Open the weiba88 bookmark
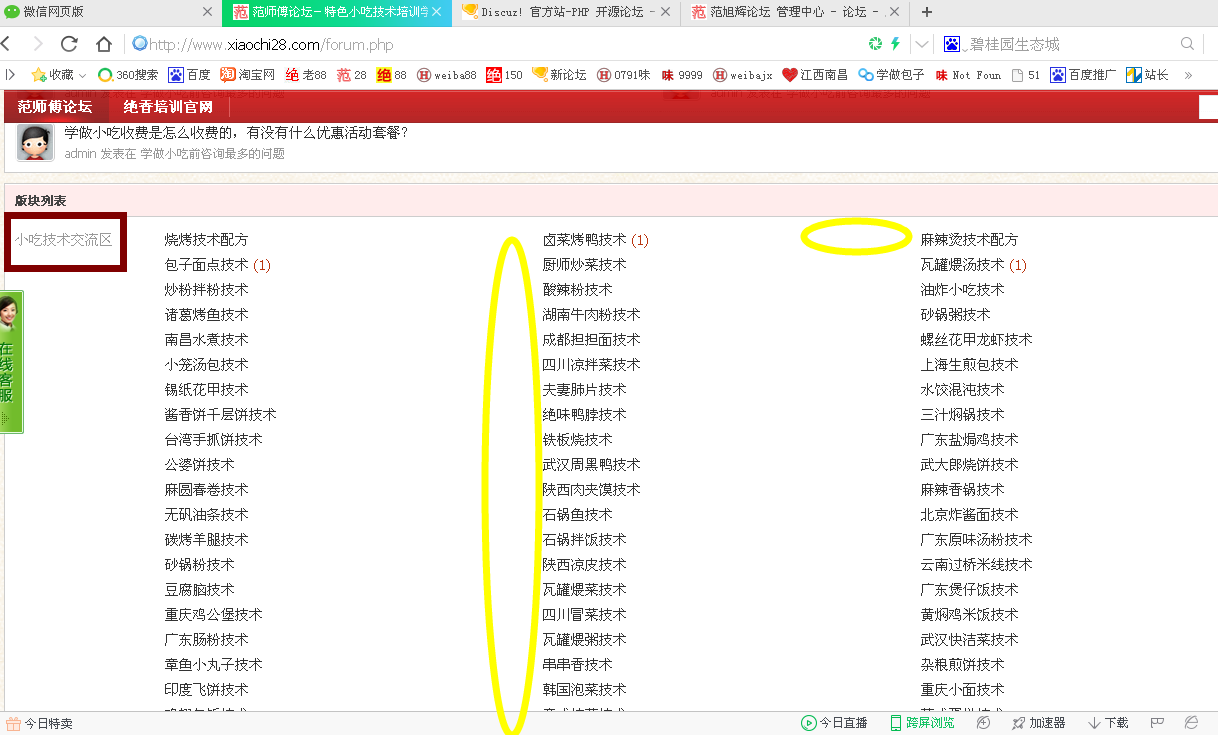Screen dimensions: 1218x735 tap(446, 75)
